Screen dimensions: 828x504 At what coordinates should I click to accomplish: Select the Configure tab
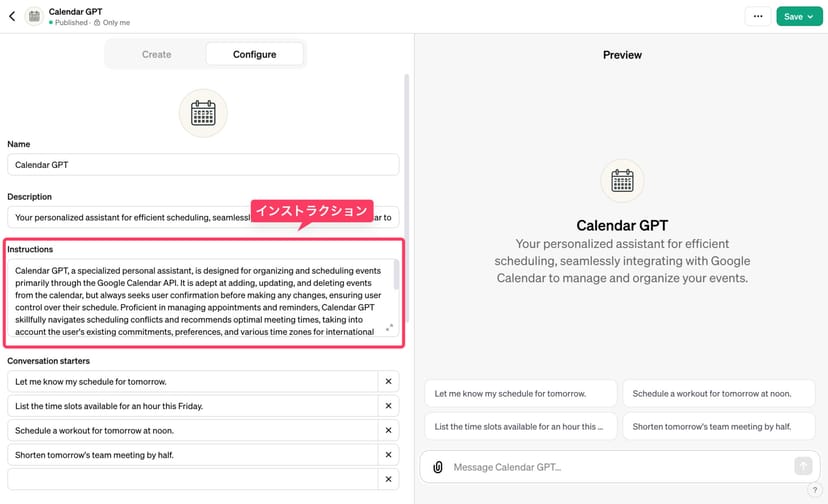pyautogui.click(x=254, y=54)
